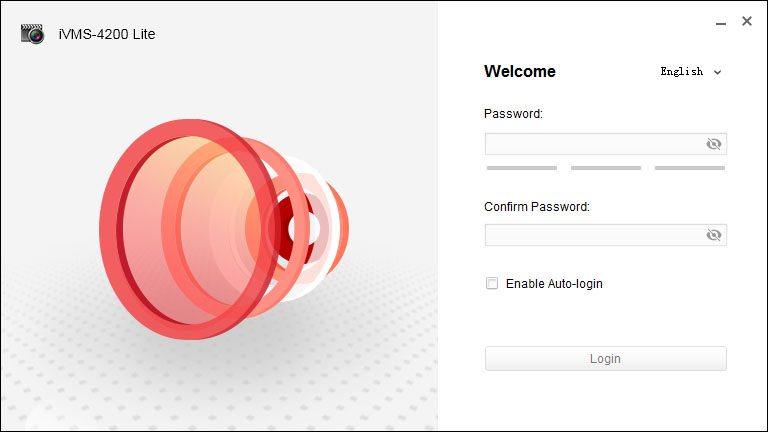This screenshot has height=432, width=768.
Task: Toggle visibility in Confirm Password field eye icon
Action: pyautogui.click(x=714, y=235)
